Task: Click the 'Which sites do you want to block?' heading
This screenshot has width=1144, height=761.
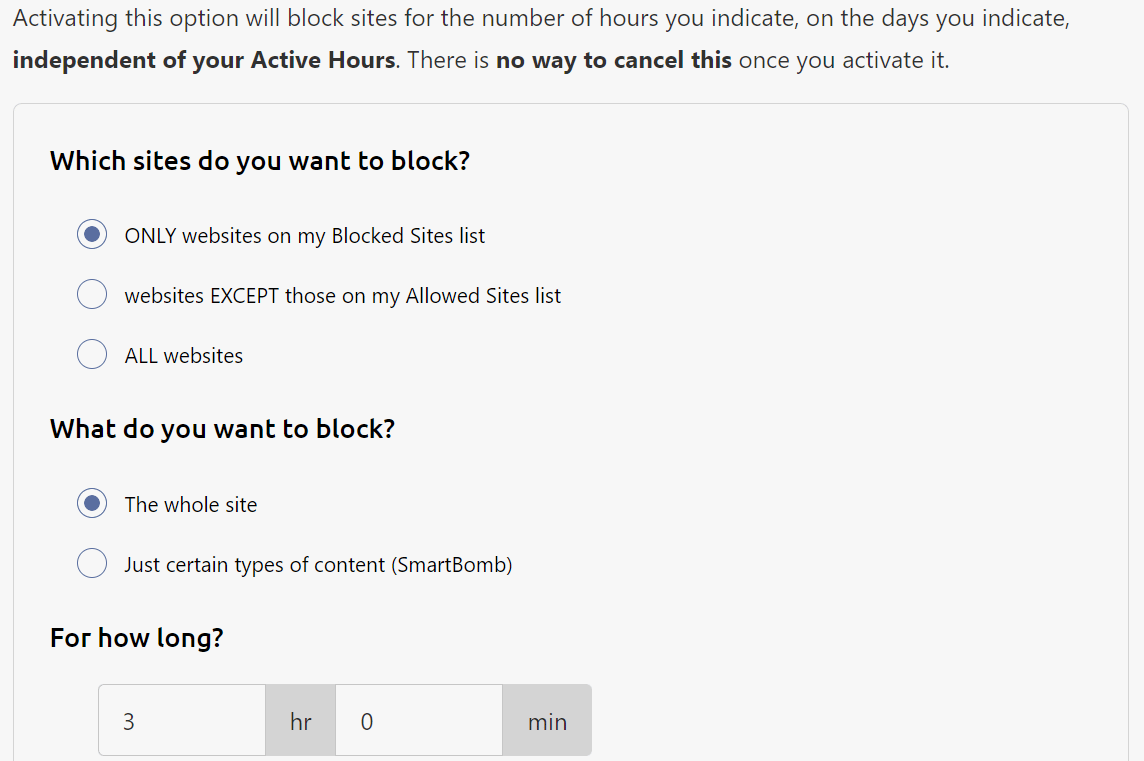Action: point(260,161)
